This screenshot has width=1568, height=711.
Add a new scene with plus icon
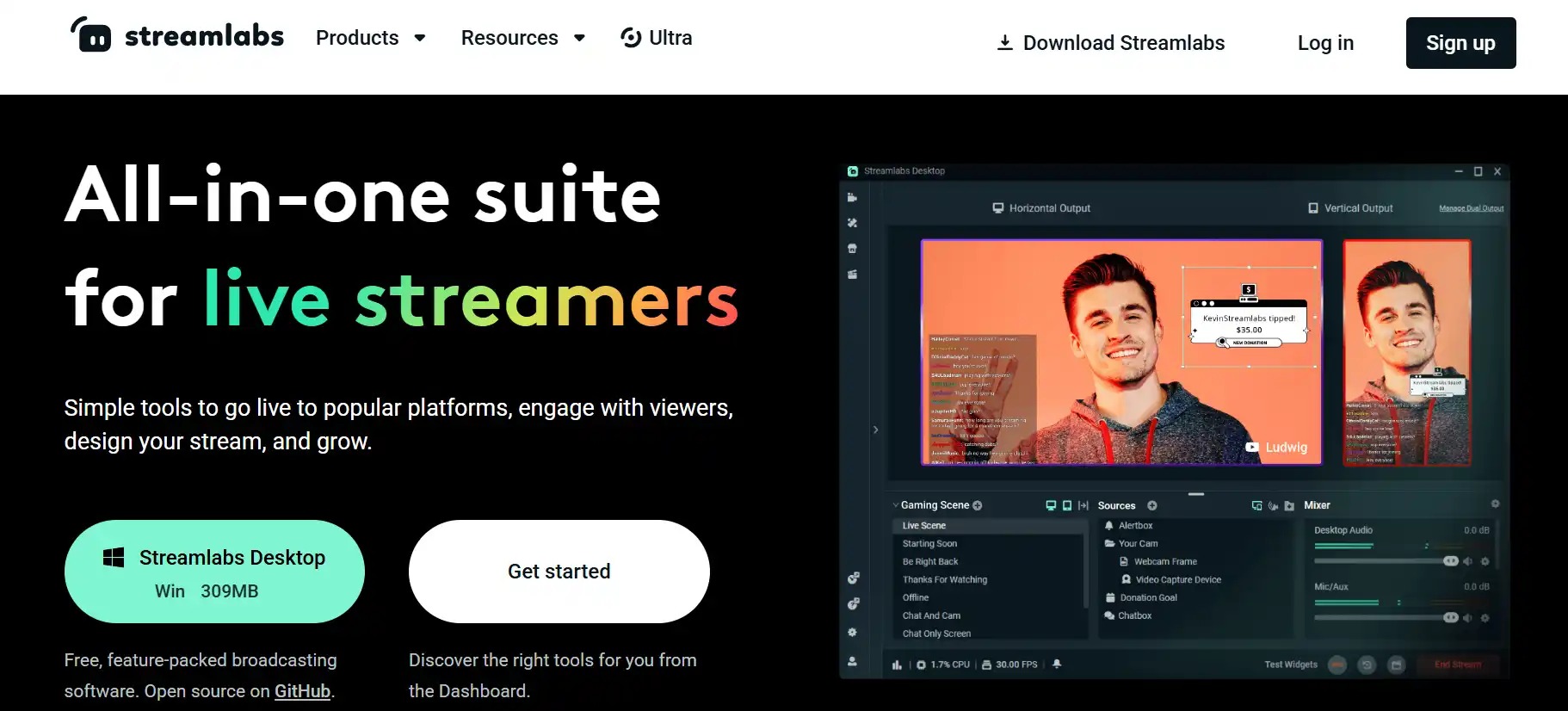click(x=978, y=505)
